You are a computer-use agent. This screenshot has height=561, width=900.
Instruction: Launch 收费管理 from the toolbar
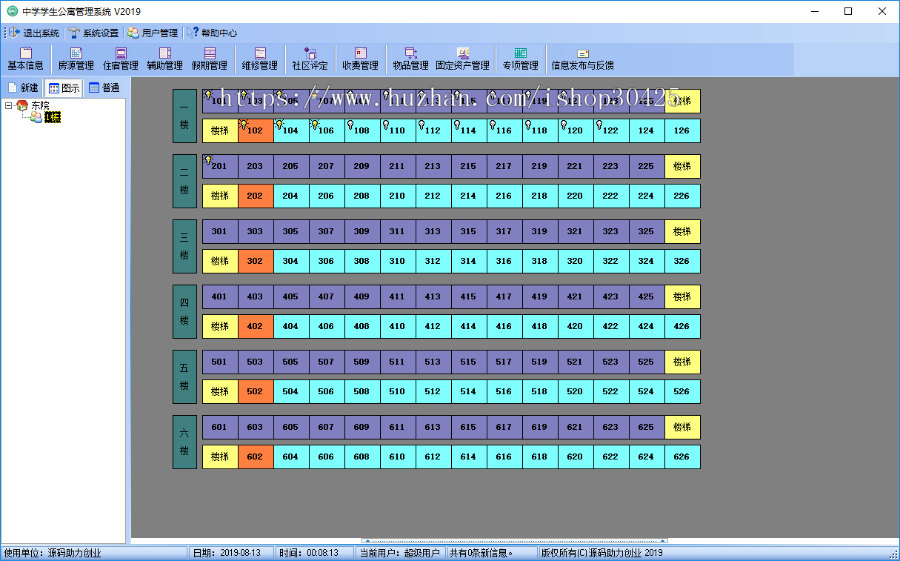click(x=360, y=59)
